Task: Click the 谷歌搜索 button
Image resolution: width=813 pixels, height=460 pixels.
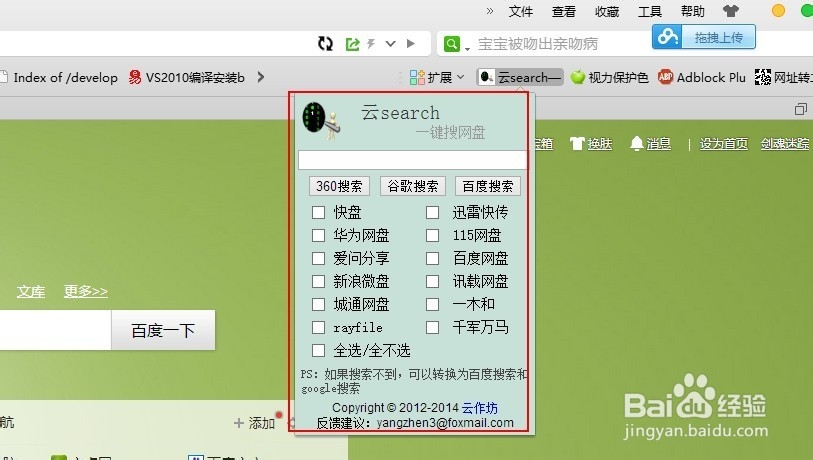Action: 413,186
